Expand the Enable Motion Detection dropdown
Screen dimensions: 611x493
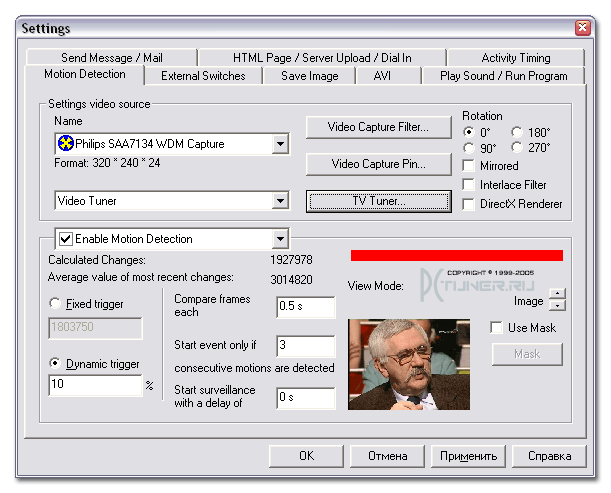[280, 239]
